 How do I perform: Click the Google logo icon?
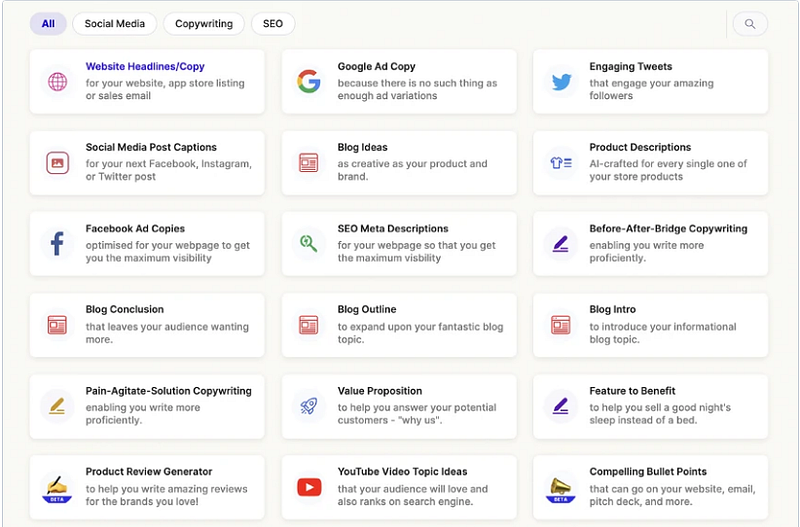click(x=308, y=82)
